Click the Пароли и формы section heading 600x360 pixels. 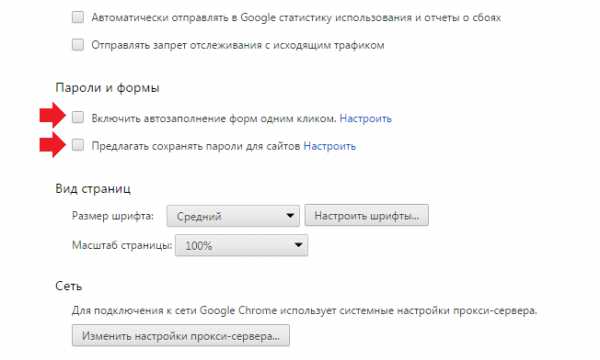coord(107,88)
